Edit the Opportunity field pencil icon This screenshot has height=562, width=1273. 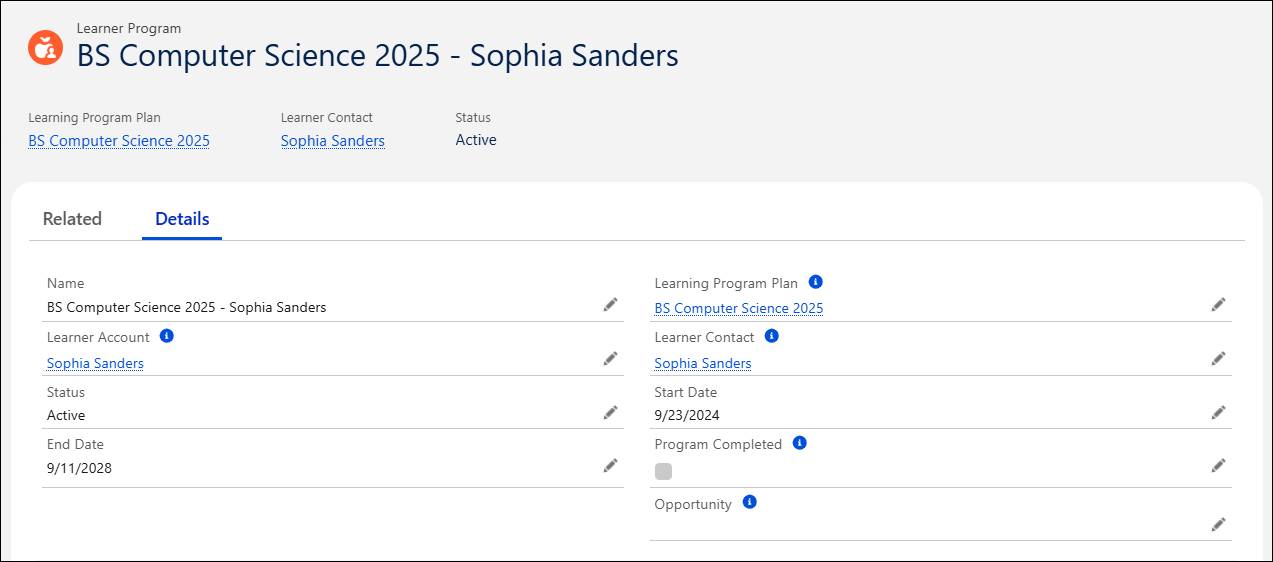tap(1218, 524)
